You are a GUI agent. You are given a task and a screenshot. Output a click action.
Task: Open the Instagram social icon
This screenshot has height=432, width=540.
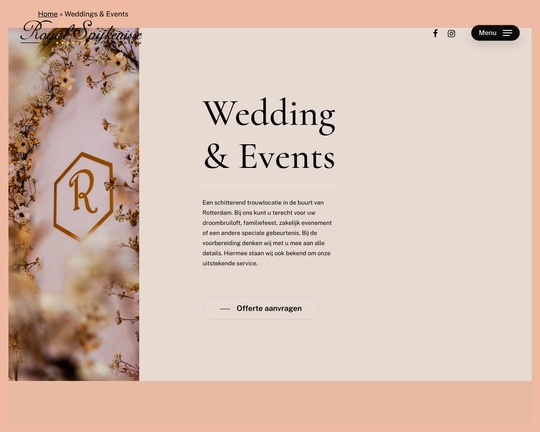coord(451,33)
